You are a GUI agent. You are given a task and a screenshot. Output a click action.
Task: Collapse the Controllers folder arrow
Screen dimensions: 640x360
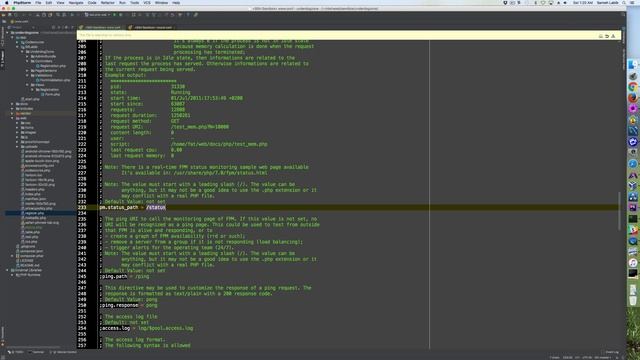pyautogui.click(x=27, y=61)
